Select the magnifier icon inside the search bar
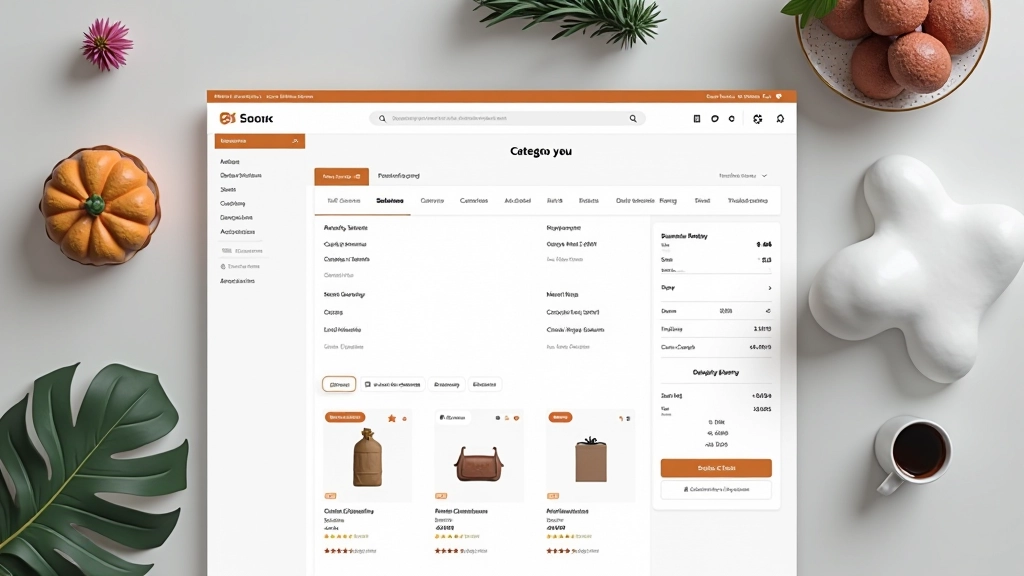1024x576 pixels. coord(382,118)
